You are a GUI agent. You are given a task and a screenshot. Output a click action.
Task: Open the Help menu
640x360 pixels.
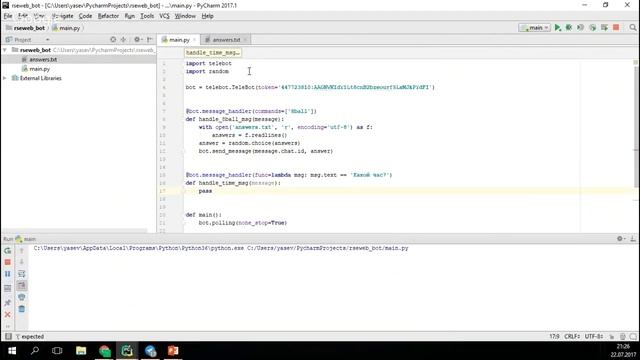coord(207,16)
